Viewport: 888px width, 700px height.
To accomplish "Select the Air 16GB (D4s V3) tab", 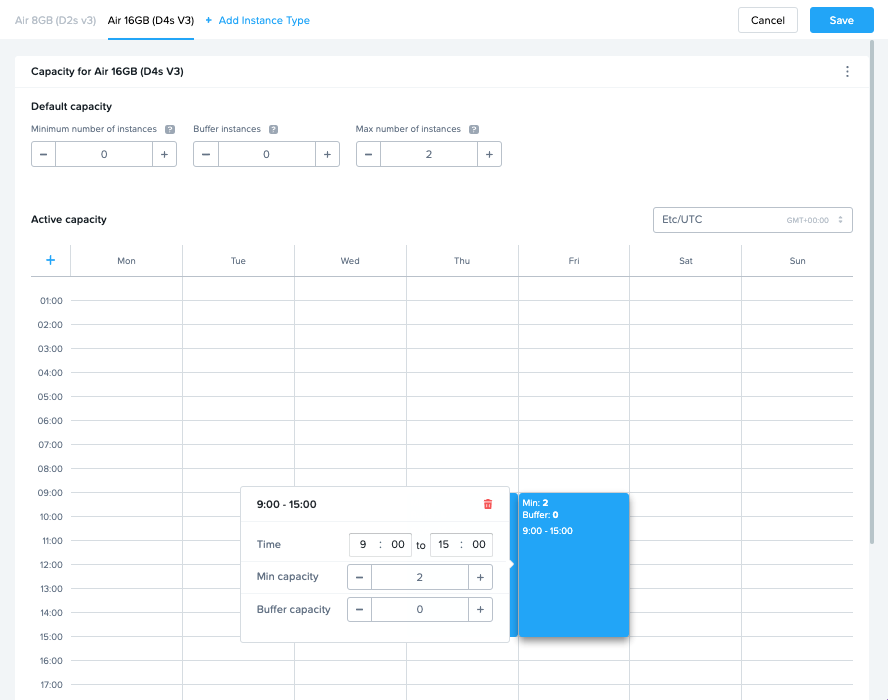I will pyautogui.click(x=151, y=20).
